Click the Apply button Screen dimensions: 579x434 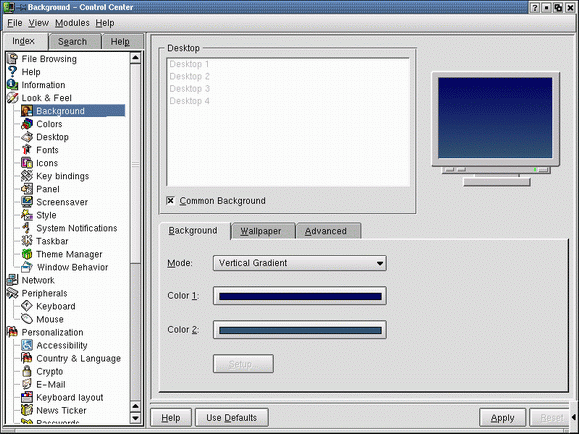point(502,418)
